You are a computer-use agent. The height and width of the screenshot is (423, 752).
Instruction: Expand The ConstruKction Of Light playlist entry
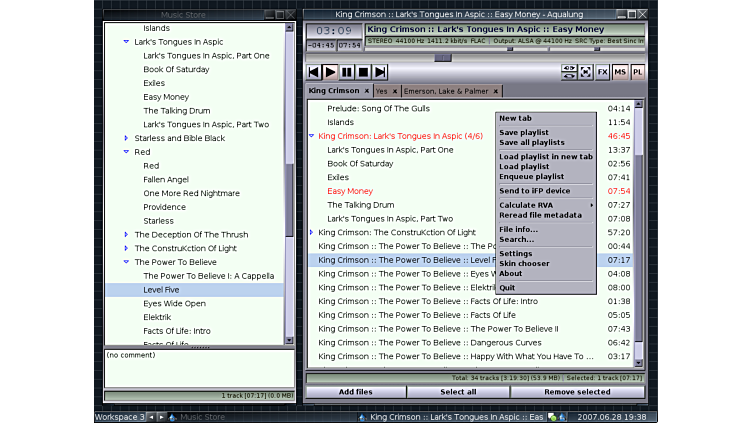tap(311, 232)
